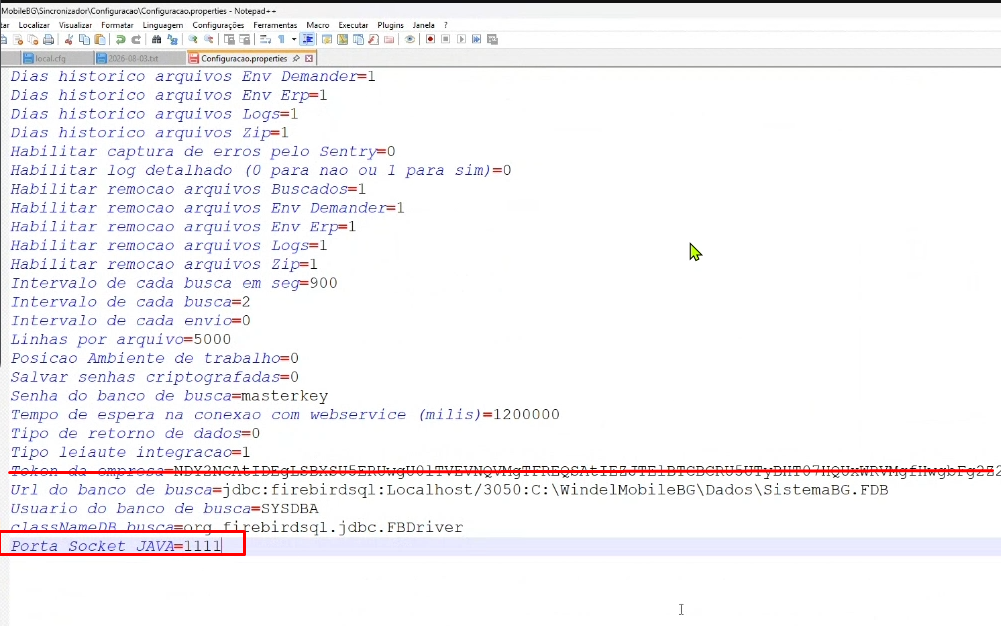
Task: Click the Save Recorded Macro icon
Action: [x=492, y=40]
